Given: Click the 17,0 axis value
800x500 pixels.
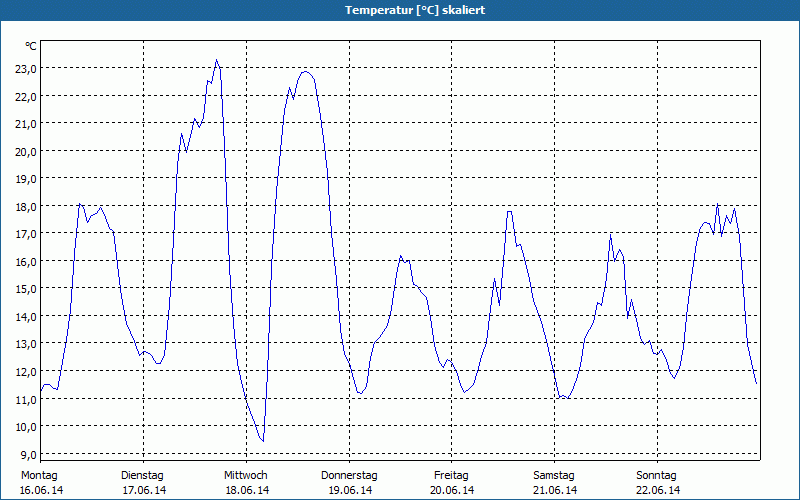Looking at the screenshot, I should tap(26, 234).
